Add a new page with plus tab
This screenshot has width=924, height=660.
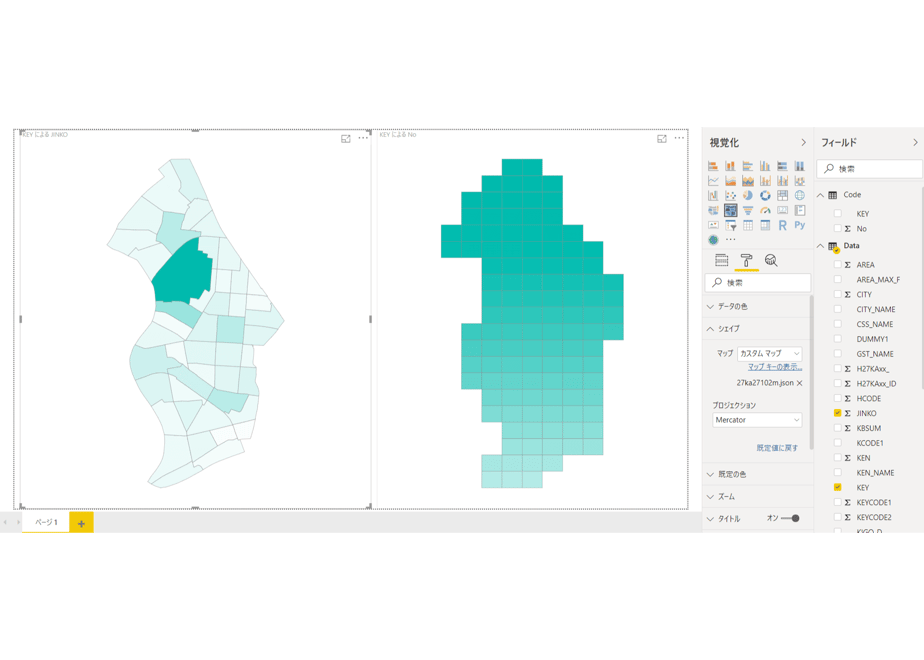[x=81, y=523]
